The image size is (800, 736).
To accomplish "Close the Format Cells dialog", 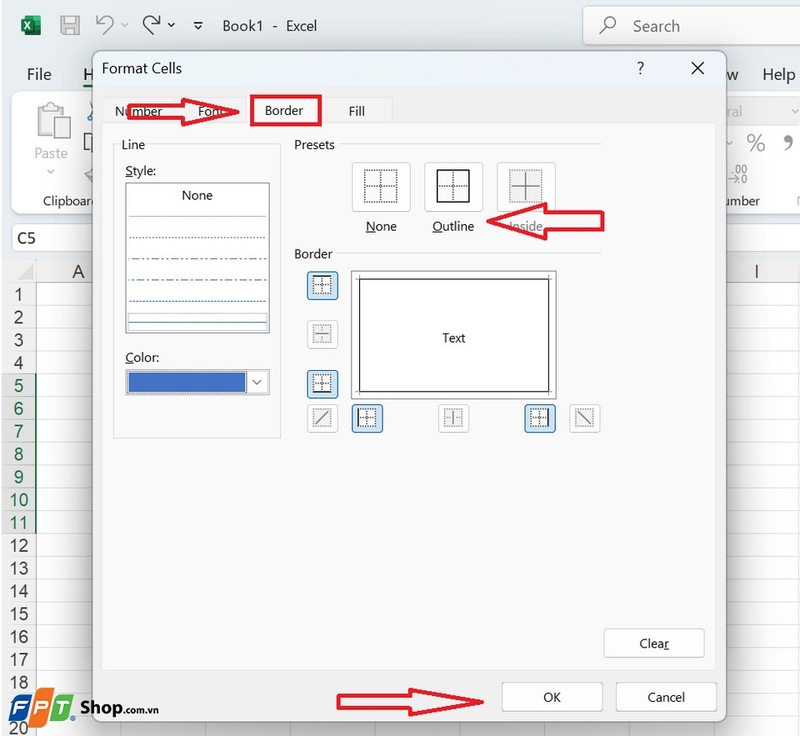I will tap(697, 68).
